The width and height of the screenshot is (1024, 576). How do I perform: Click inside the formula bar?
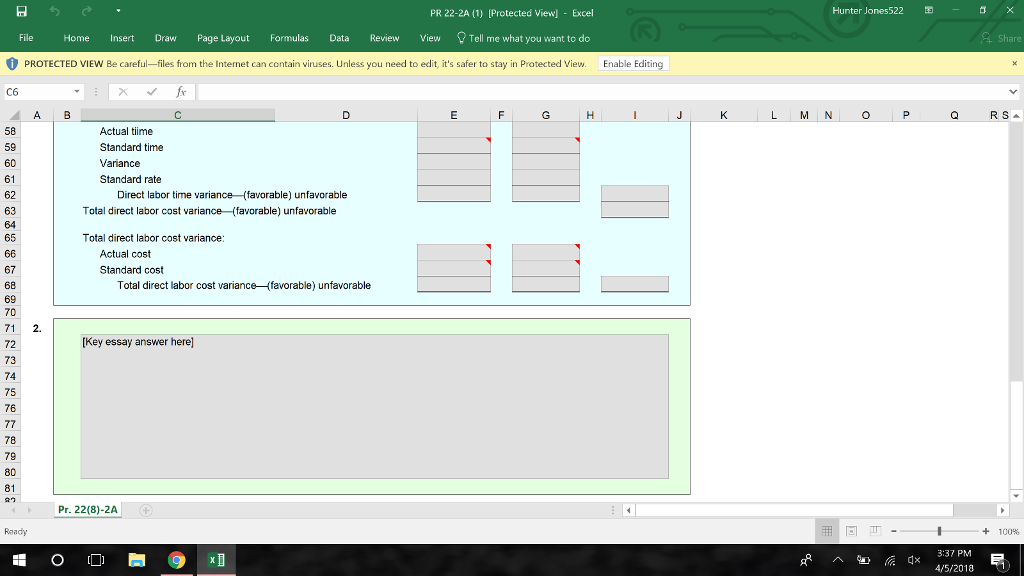[x=601, y=92]
